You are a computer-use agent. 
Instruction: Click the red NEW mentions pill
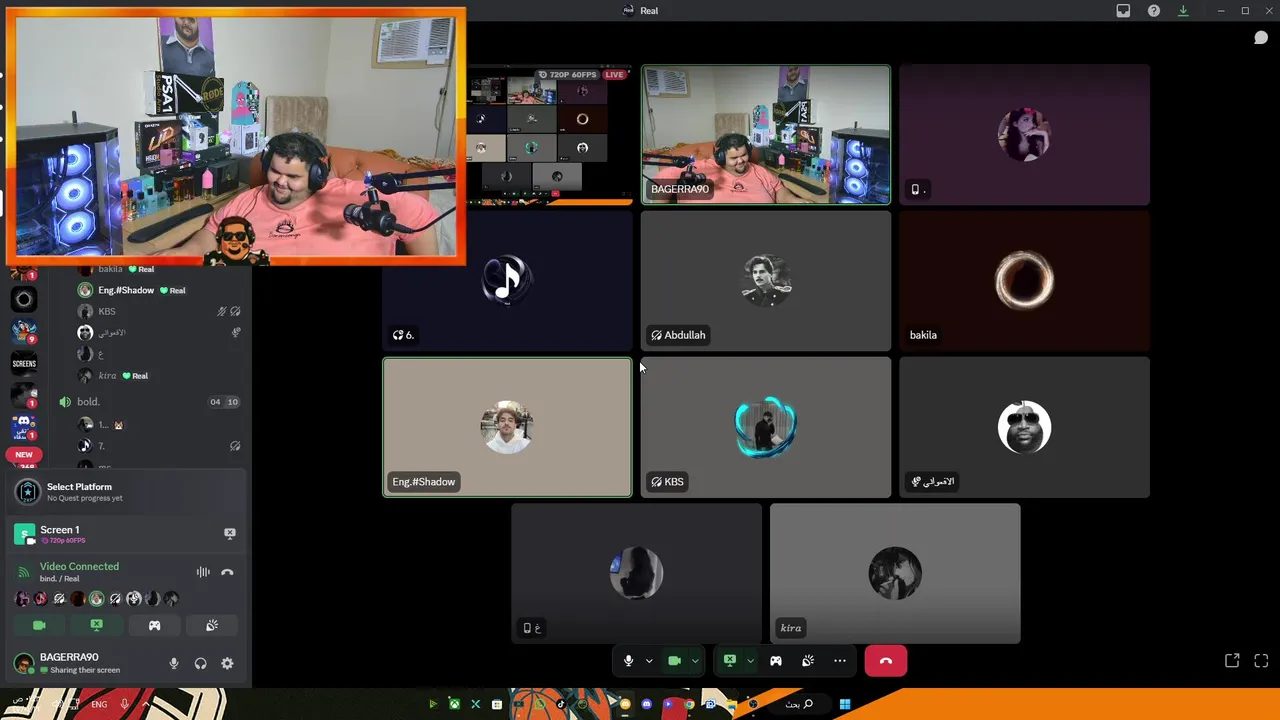(x=24, y=454)
